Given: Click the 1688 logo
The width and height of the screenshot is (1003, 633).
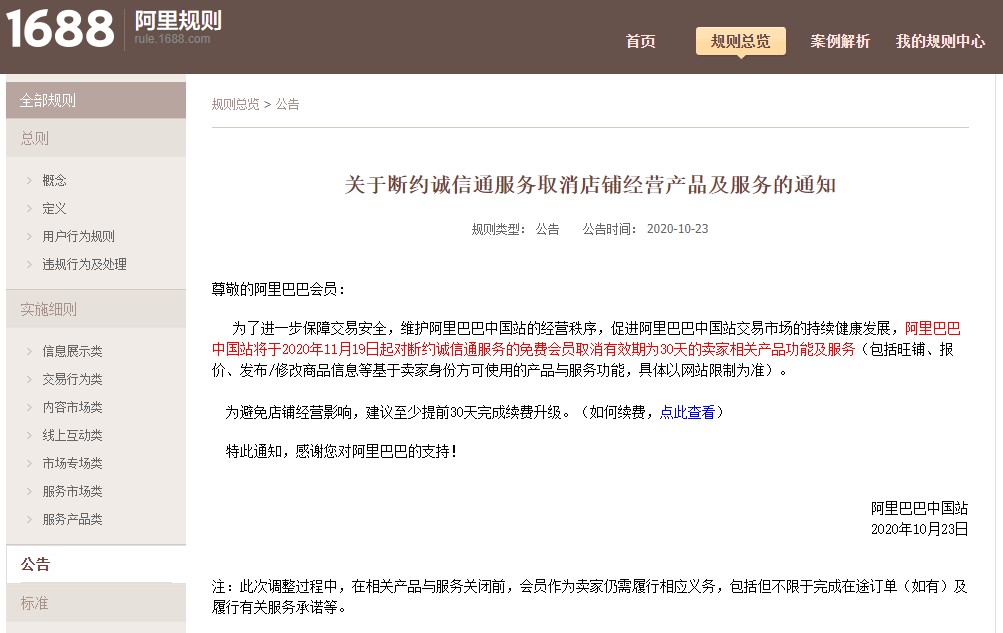Looking at the screenshot, I should click(59, 29).
